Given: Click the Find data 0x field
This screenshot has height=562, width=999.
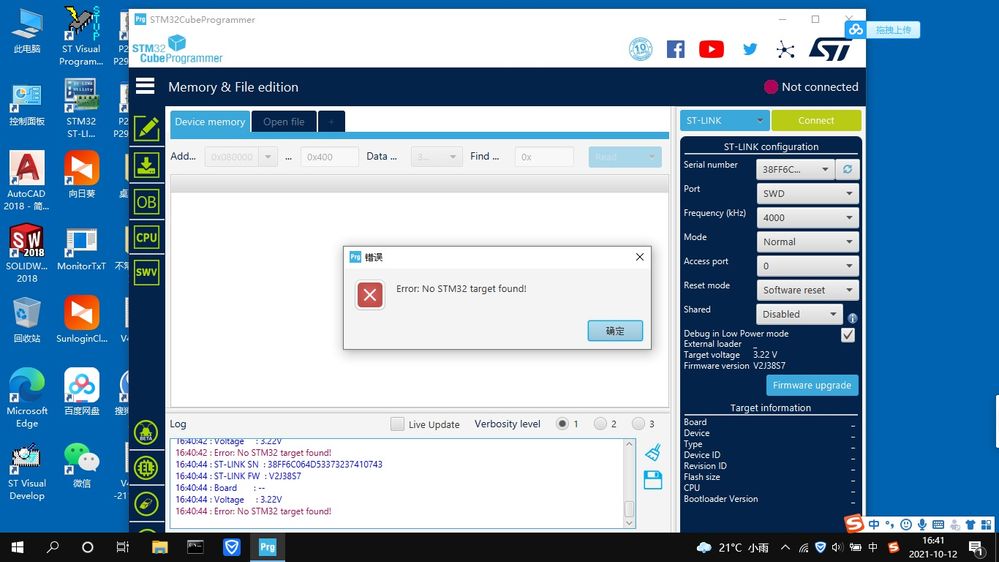Looking at the screenshot, I should (544, 157).
